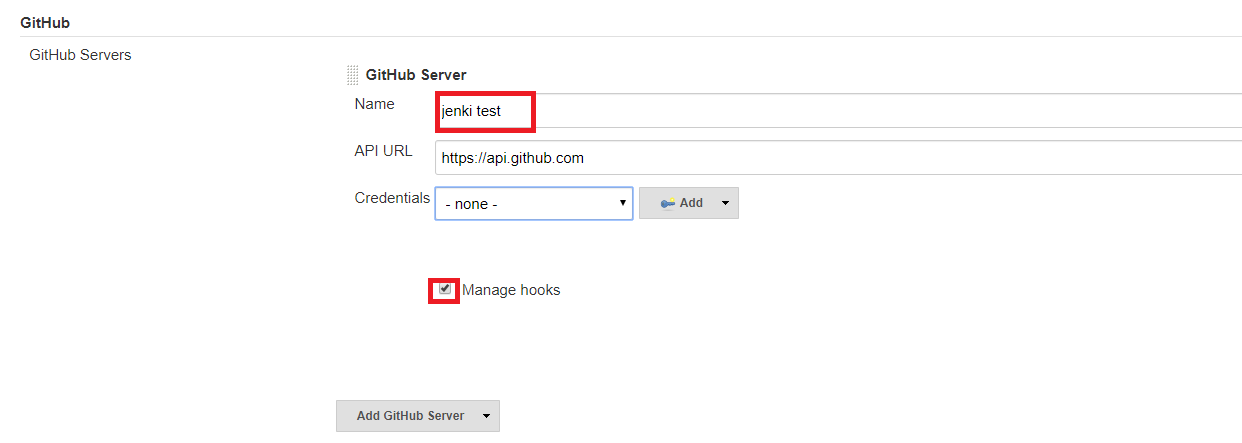Screen dimensions: 1242x443
Task: Select the GitHub section heading
Action: (45, 21)
